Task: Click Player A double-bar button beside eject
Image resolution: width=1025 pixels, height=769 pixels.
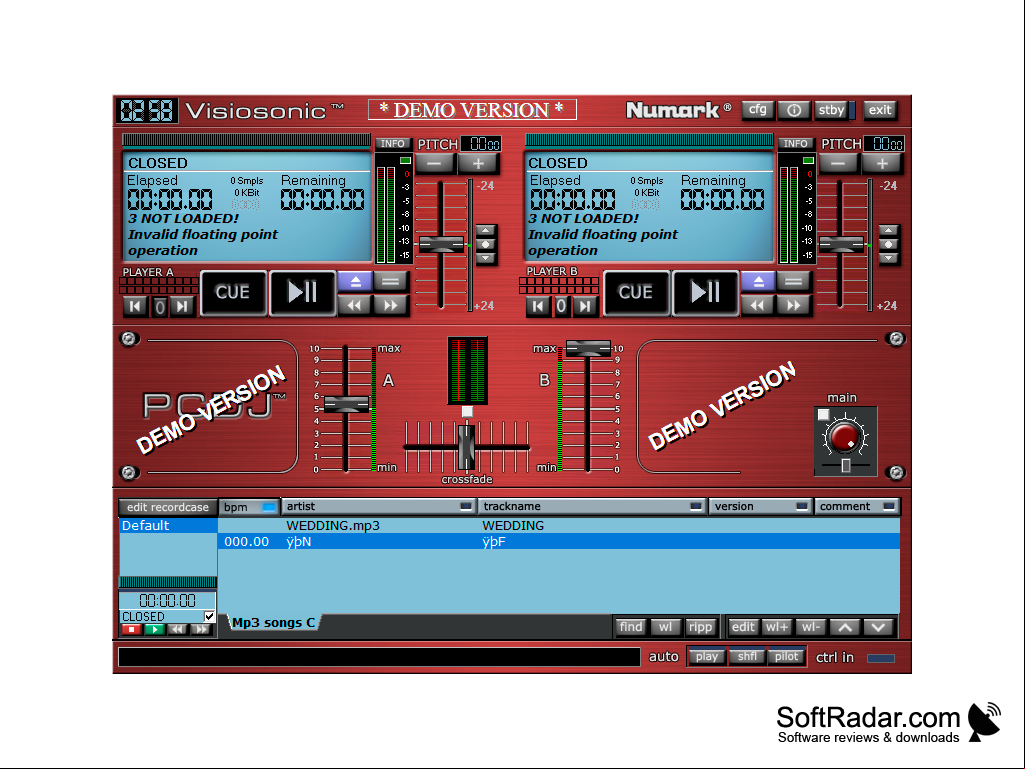Action: coord(391,282)
